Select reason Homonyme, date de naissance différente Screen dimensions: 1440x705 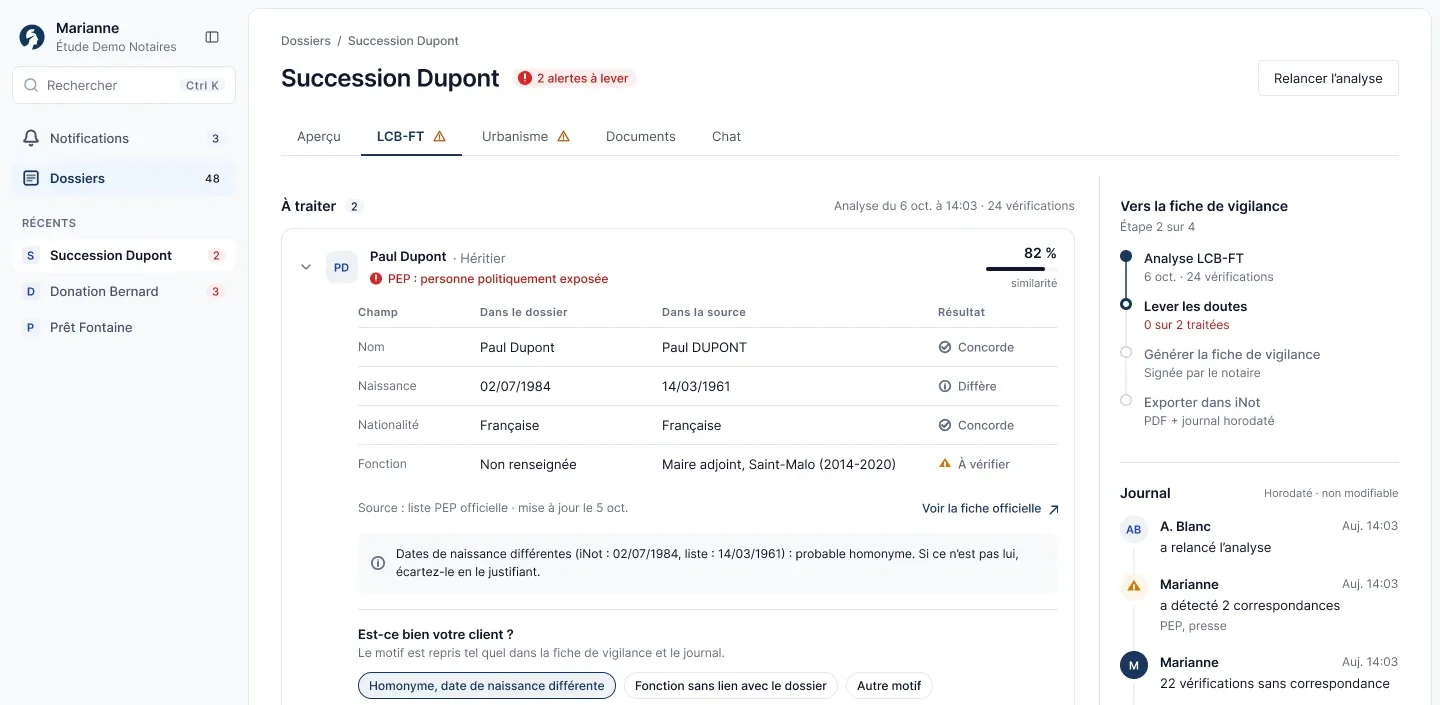487,686
